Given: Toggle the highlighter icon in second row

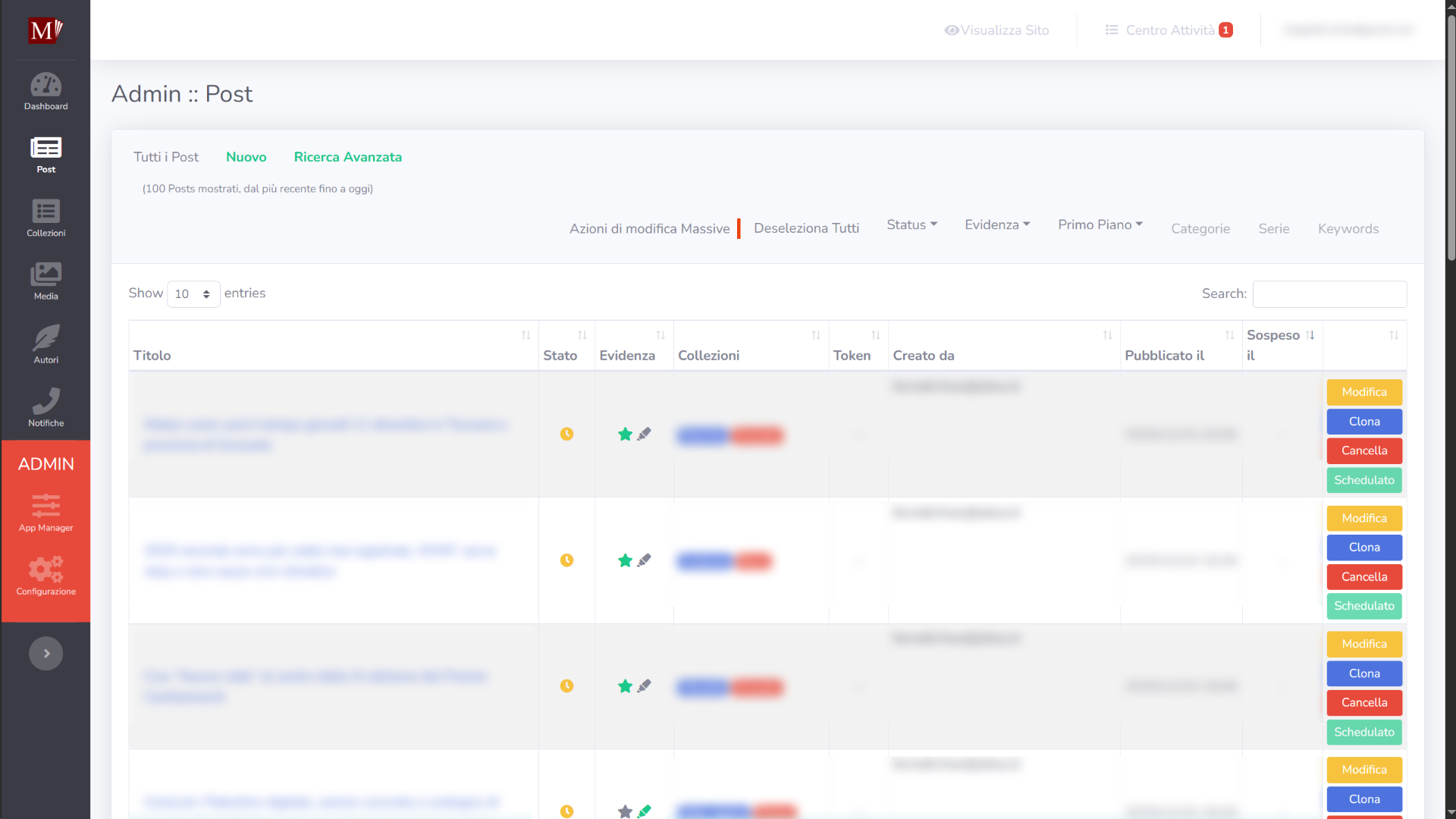Looking at the screenshot, I should pos(644,560).
